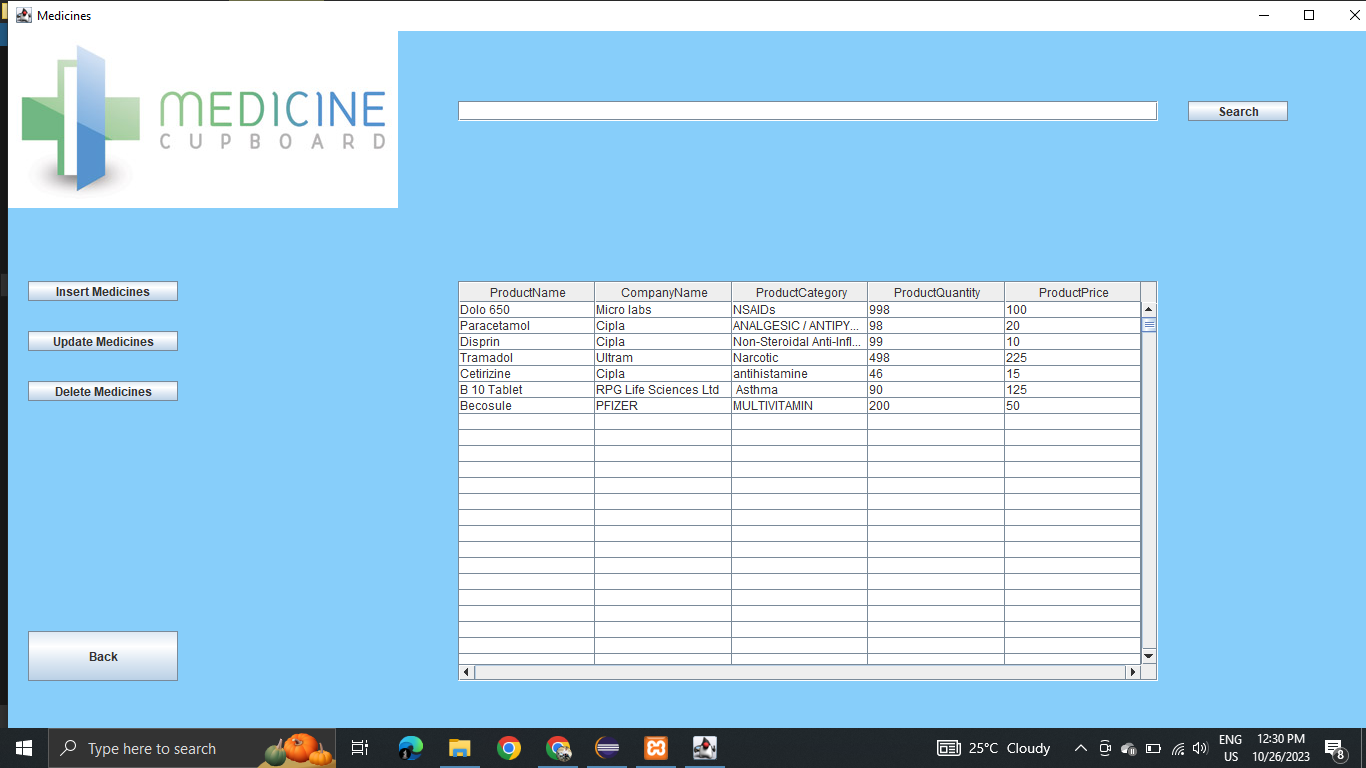Open File Explorer from the taskbar
Image resolution: width=1366 pixels, height=768 pixels.
(459, 748)
